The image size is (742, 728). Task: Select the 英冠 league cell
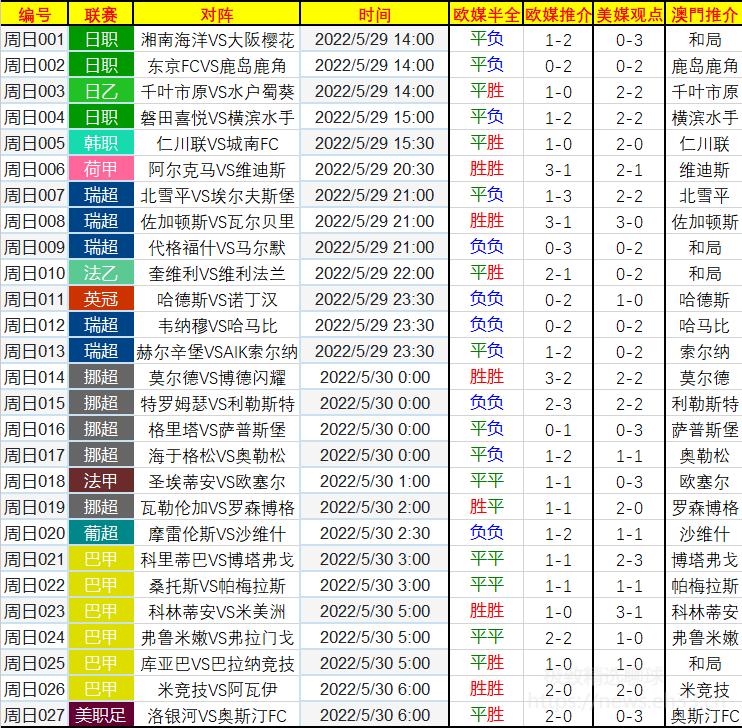click(101, 300)
